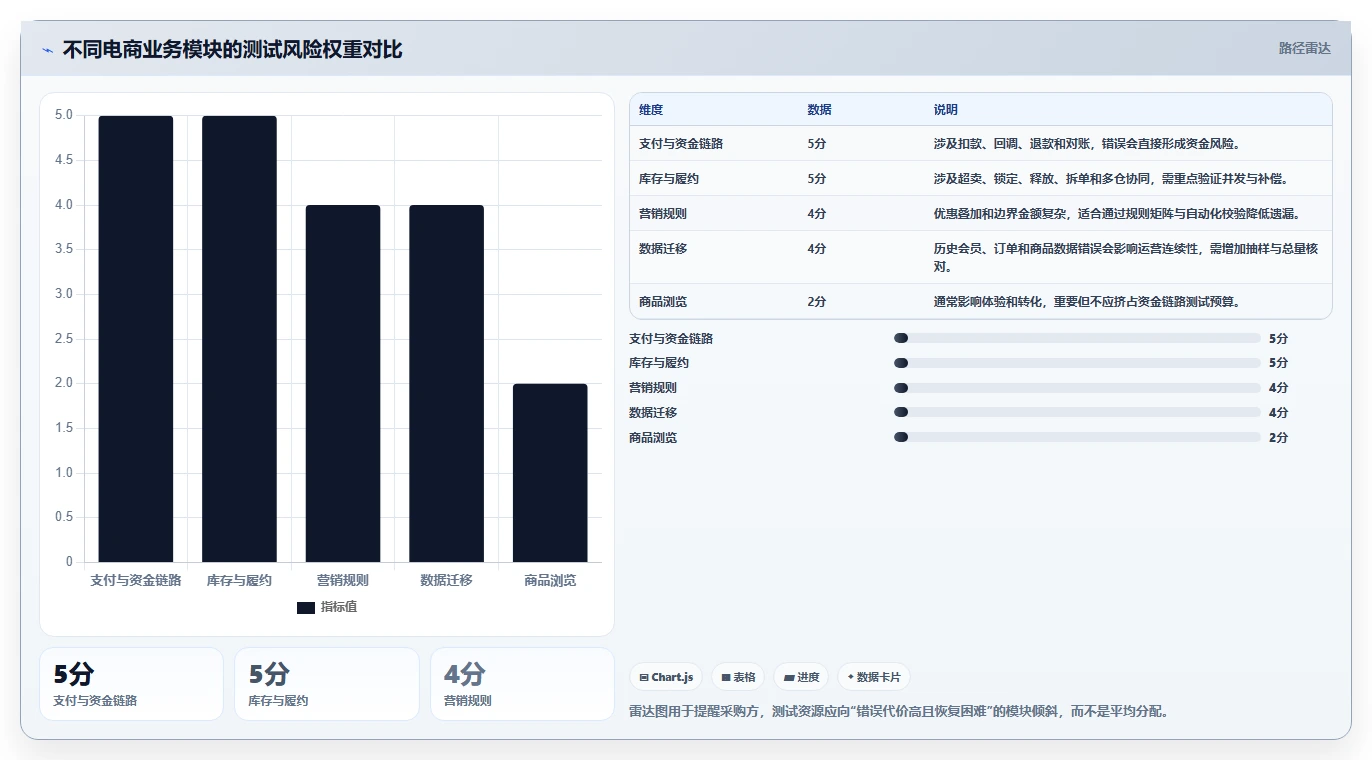Click the description starting 历史会员、订单
This screenshot has width=1372, height=760.
click(1125, 258)
